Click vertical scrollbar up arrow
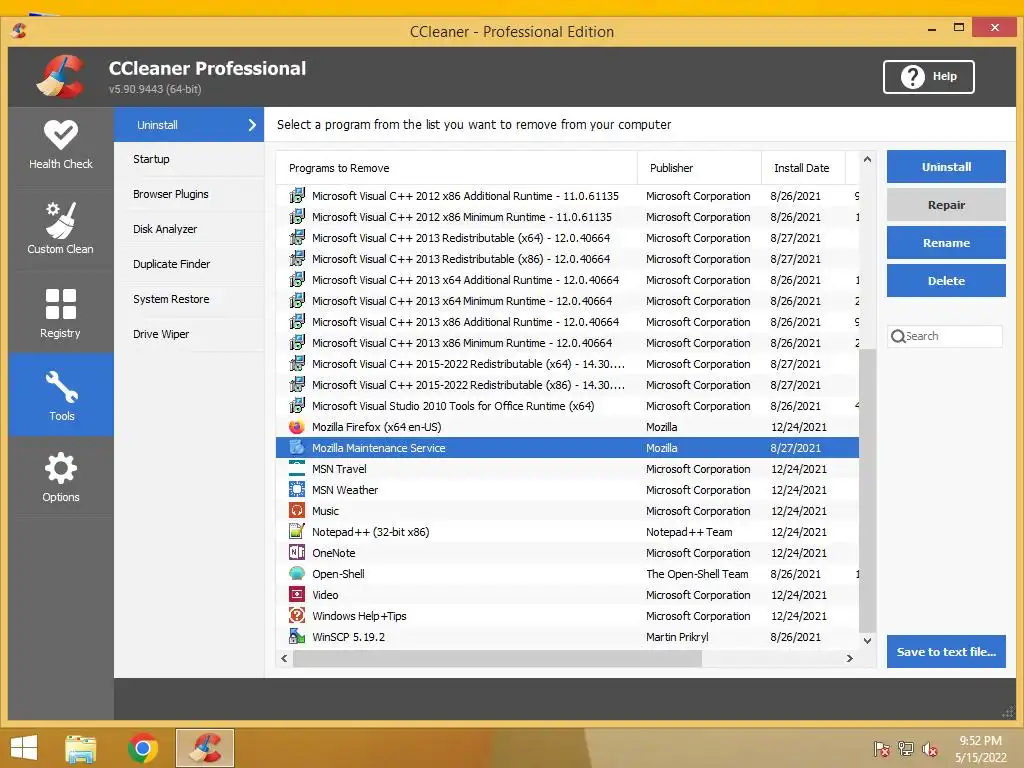This screenshot has width=1024, height=768. 867,159
